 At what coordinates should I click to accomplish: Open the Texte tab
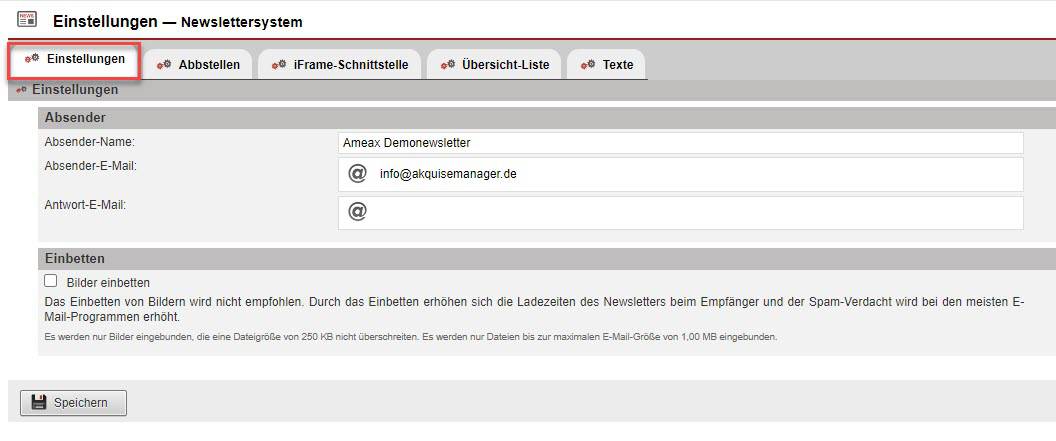[x=617, y=65]
